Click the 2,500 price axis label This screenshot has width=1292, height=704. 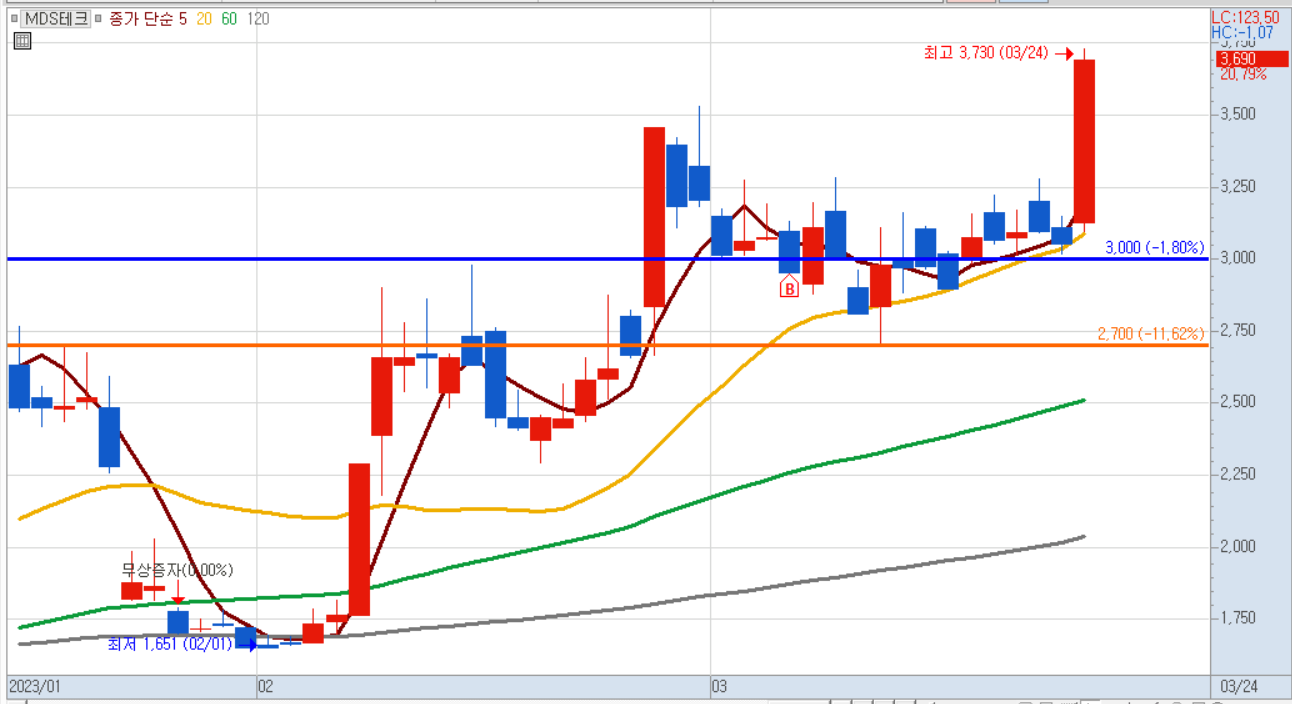pos(1236,401)
